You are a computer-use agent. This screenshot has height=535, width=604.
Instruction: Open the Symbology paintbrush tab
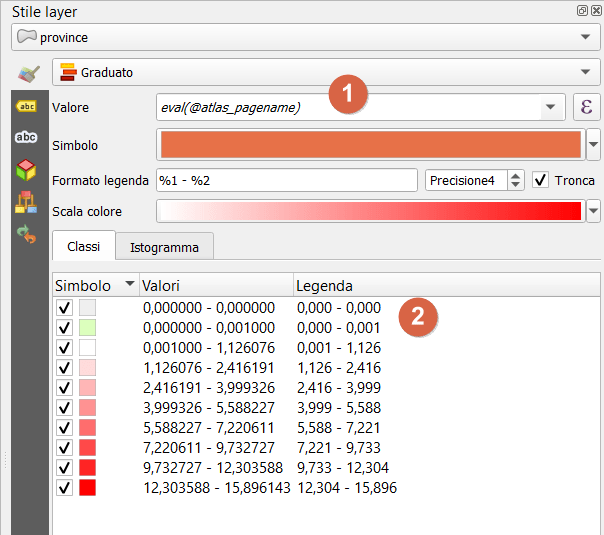(x=28, y=73)
